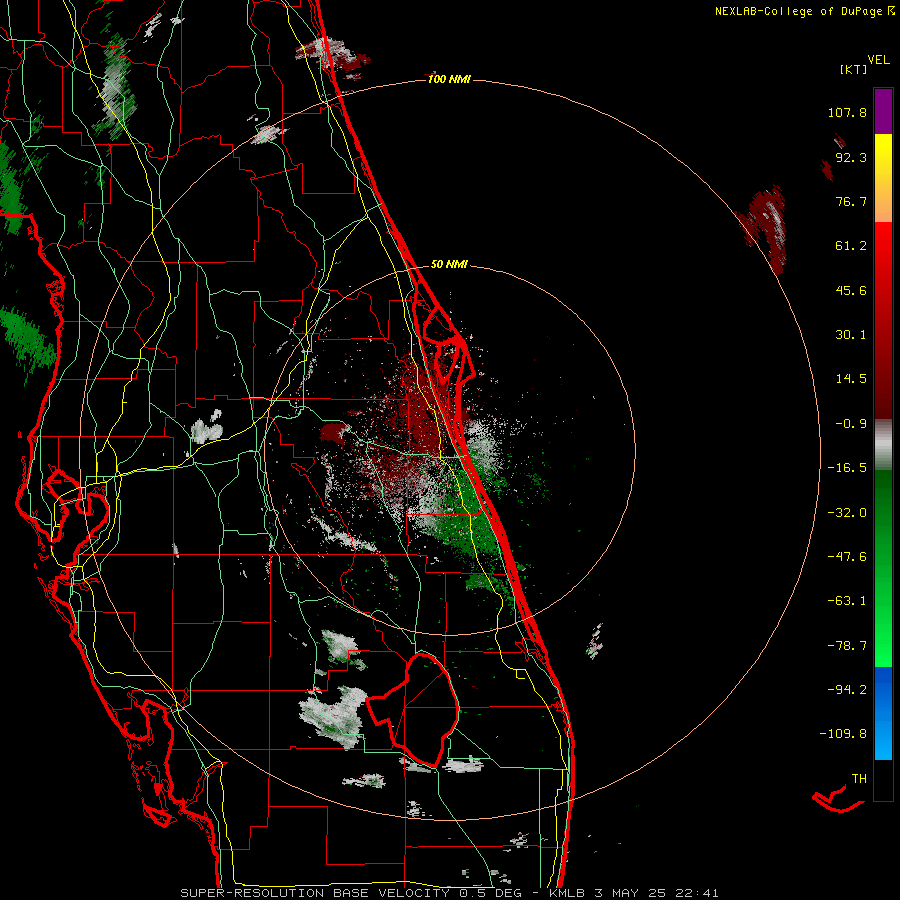
Task: Select the -63.1 scale value
Action: click(x=847, y=601)
